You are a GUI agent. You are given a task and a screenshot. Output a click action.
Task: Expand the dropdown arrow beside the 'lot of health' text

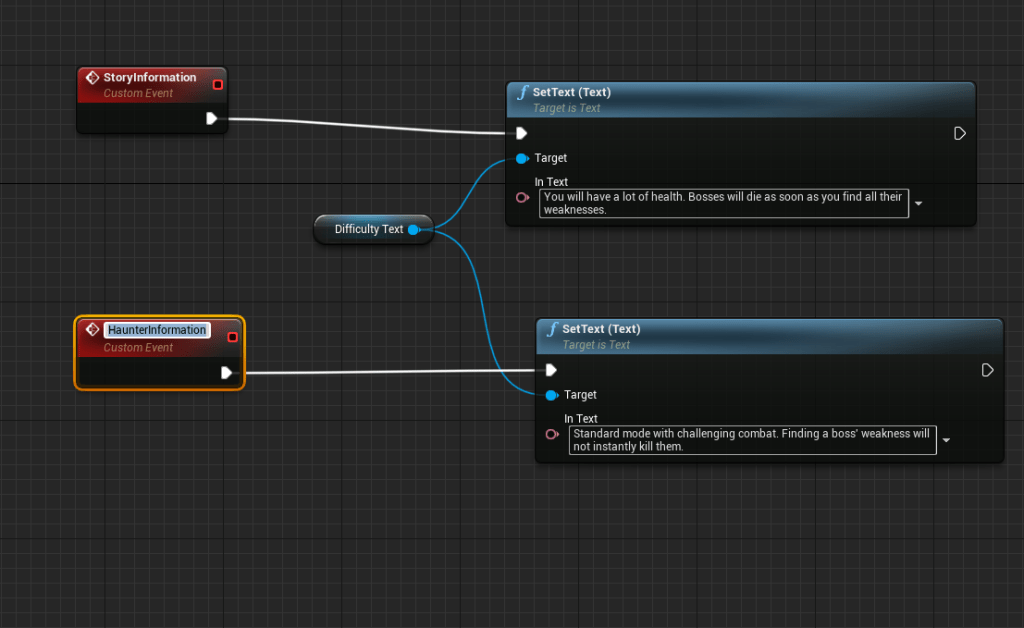point(919,203)
